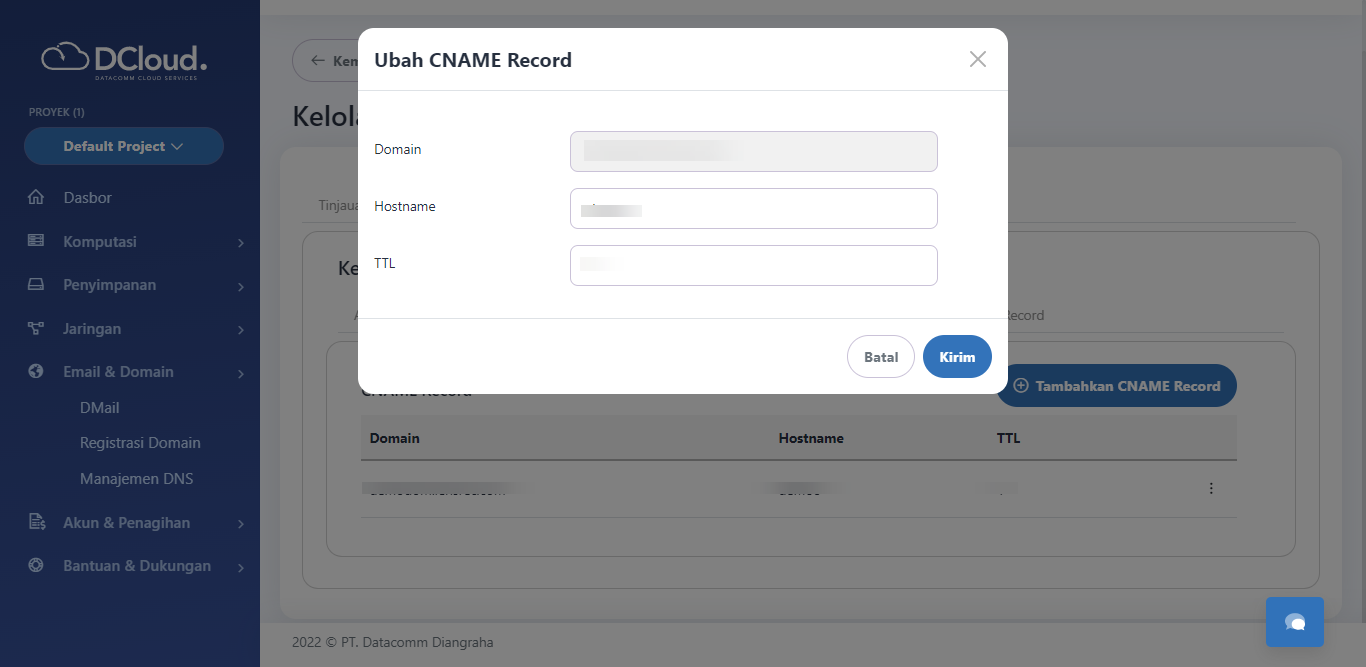The width and height of the screenshot is (1366, 667).
Task: Expand the Jaringan submenu chevron
Action: 241,330
